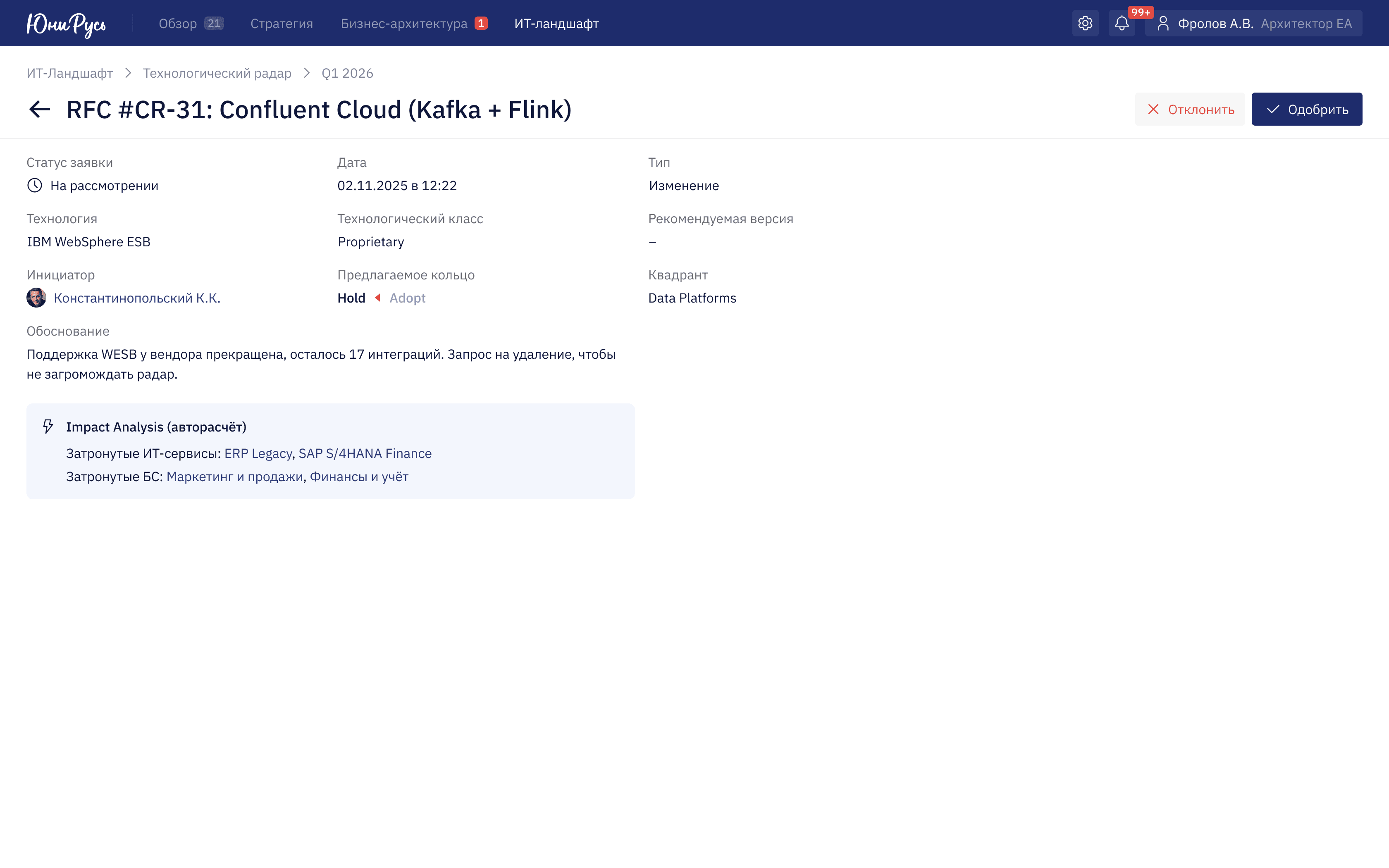Click the previous ring Adopt
1389x868 pixels.
click(x=408, y=298)
